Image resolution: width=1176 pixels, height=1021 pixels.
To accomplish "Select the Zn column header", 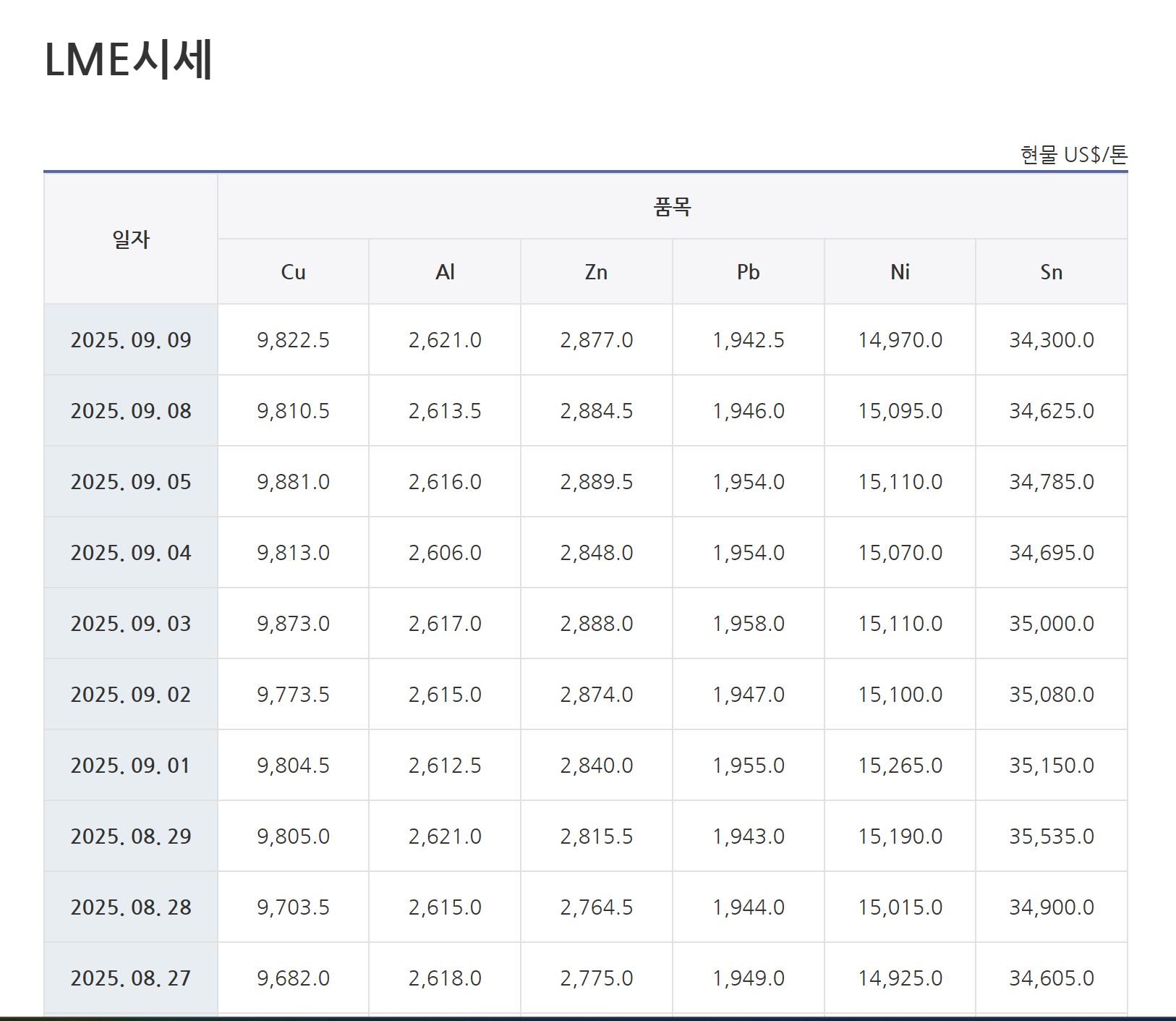I will click(596, 272).
